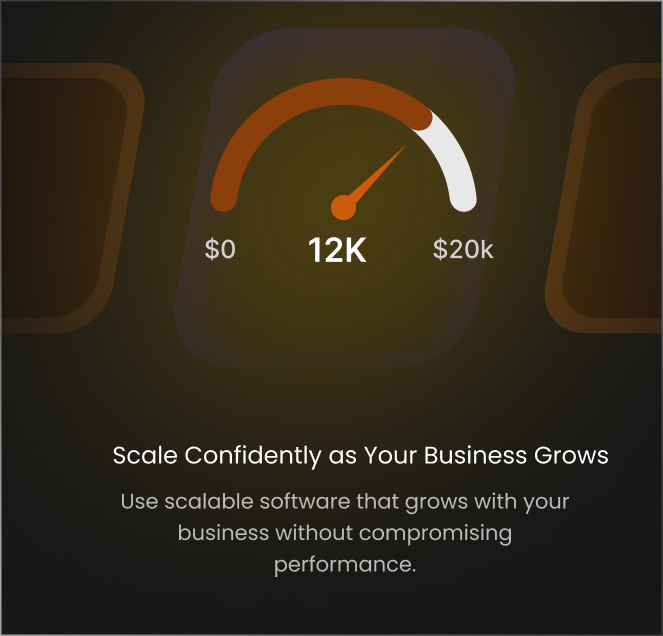Click the needle's round pivot hub

[343, 208]
